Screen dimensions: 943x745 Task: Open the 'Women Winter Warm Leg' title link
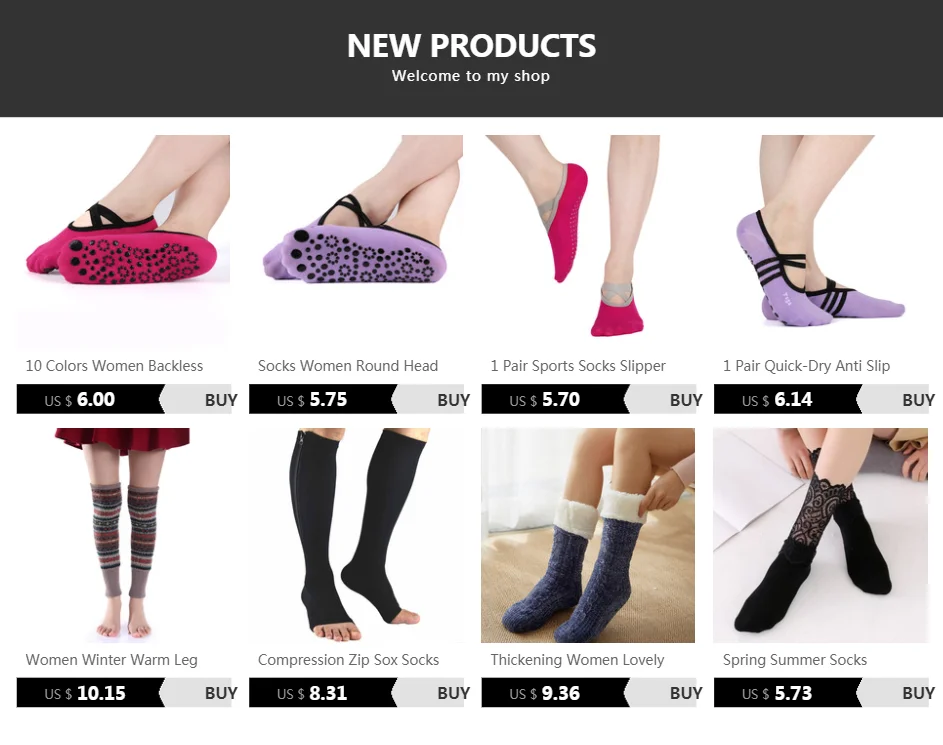pos(111,660)
